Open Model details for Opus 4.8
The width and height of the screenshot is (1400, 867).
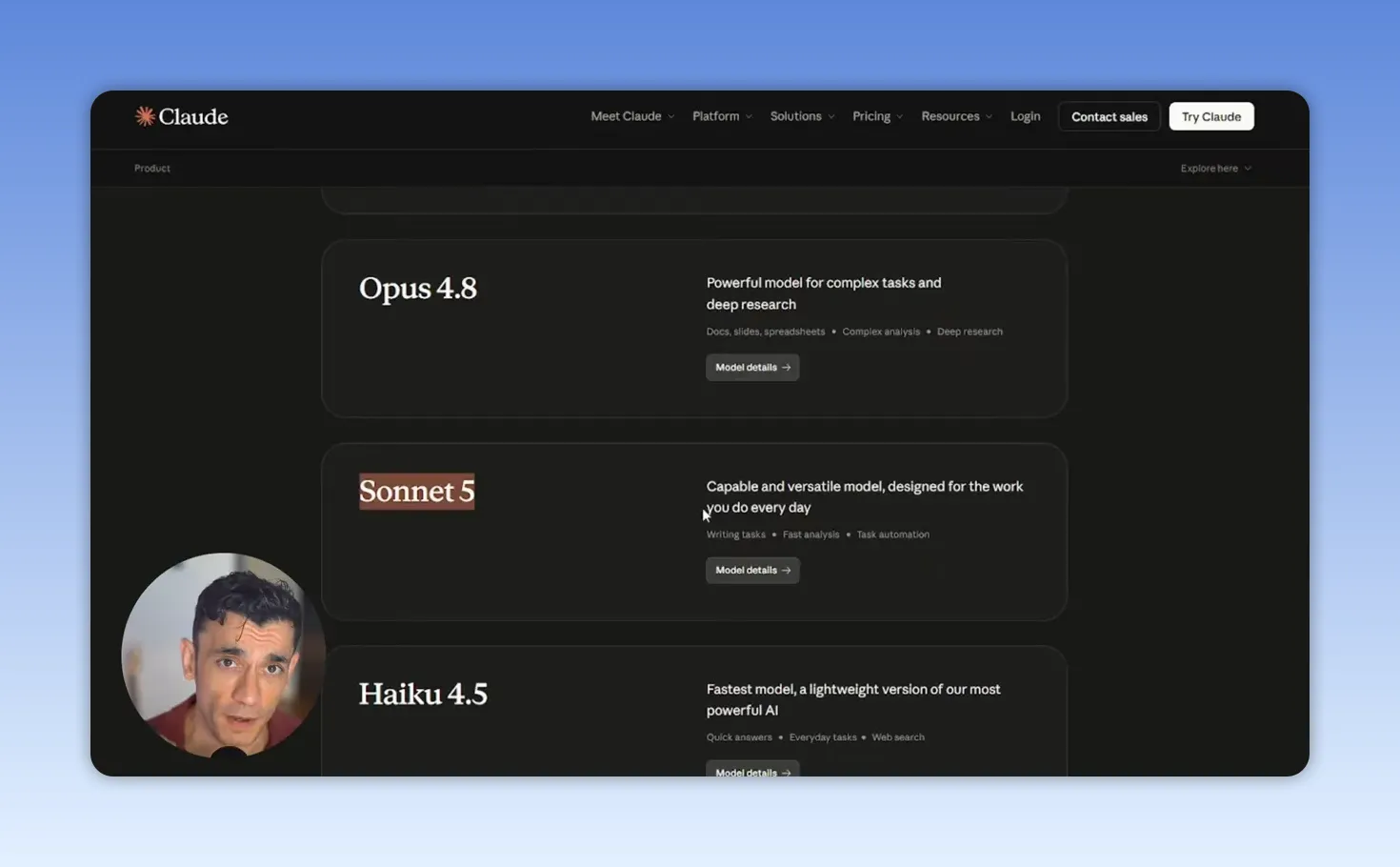tap(752, 367)
